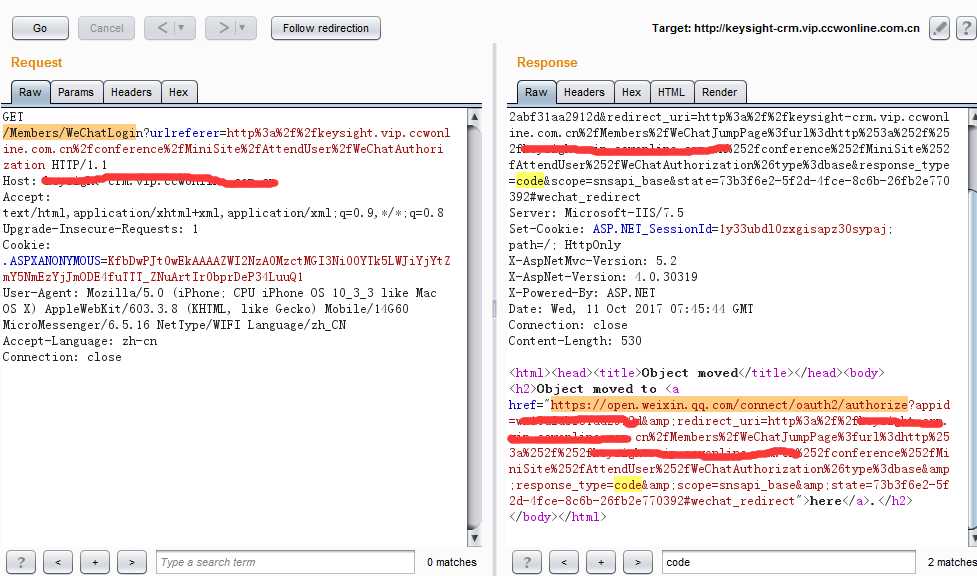The width and height of the screenshot is (977, 576).
Task: Click next match arrow in response search
Action: tap(637, 562)
